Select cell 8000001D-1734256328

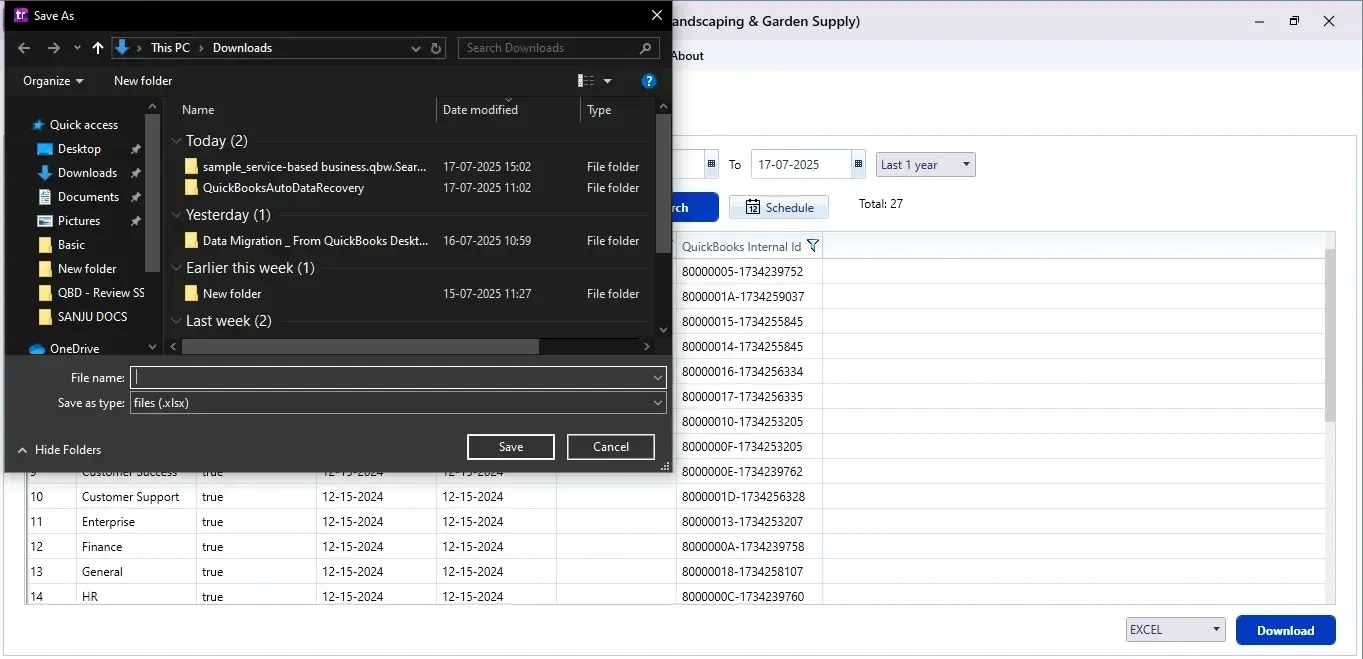(x=749, y=497)
